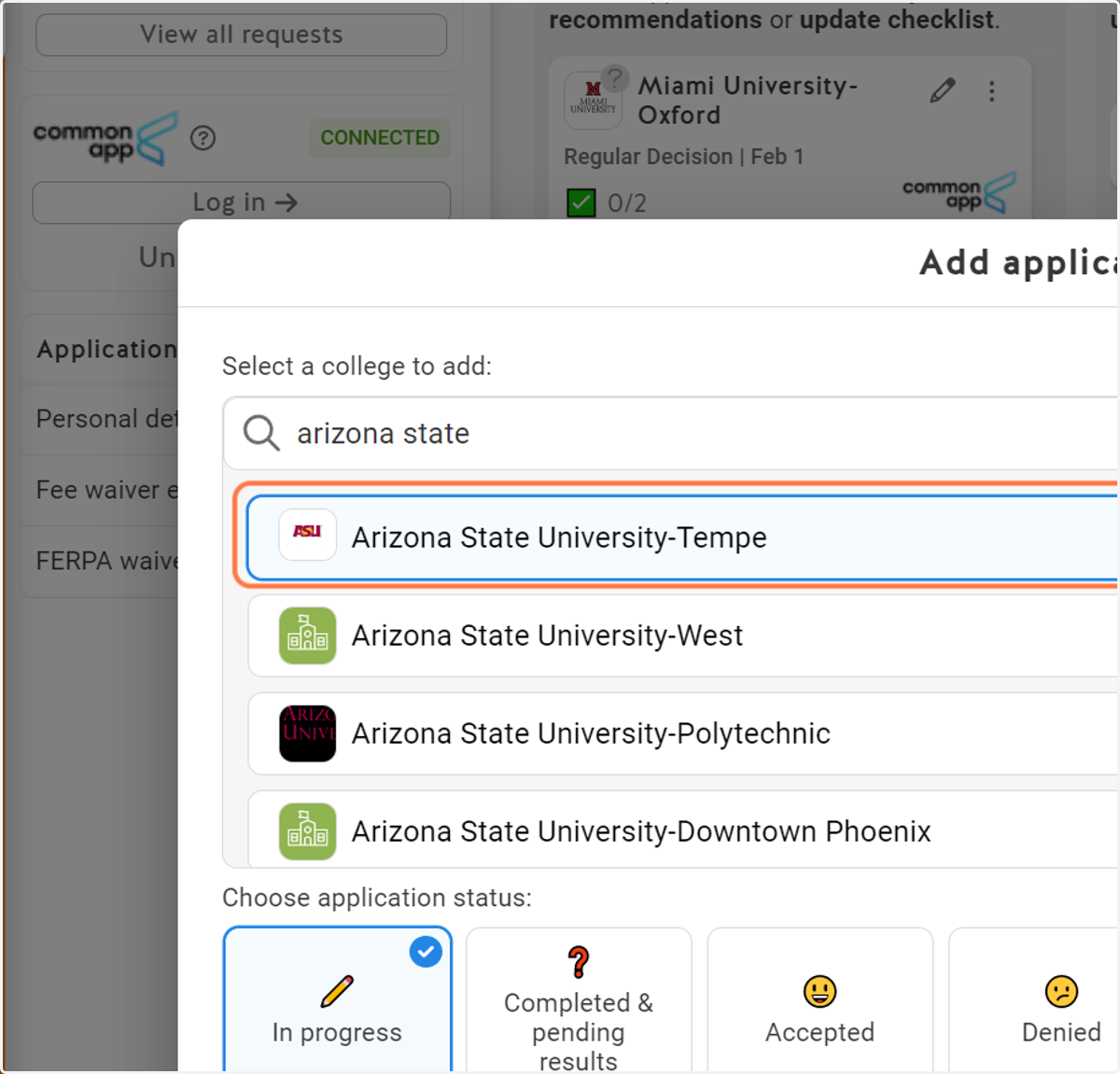Open Miami University-Oxford three-dot options menu

point(991,91)
